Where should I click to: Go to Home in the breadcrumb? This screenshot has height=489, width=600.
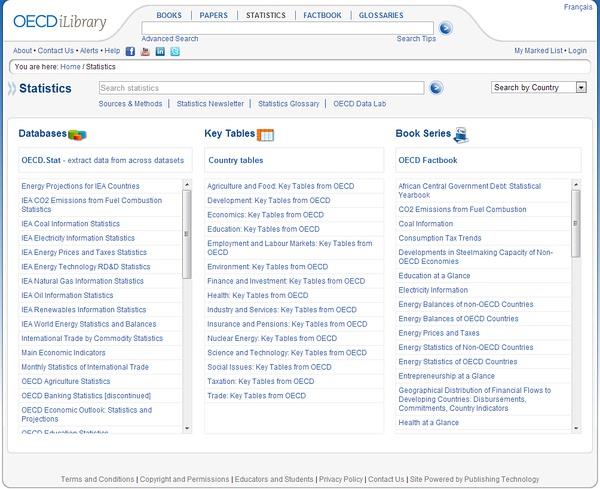click(70, 67)
